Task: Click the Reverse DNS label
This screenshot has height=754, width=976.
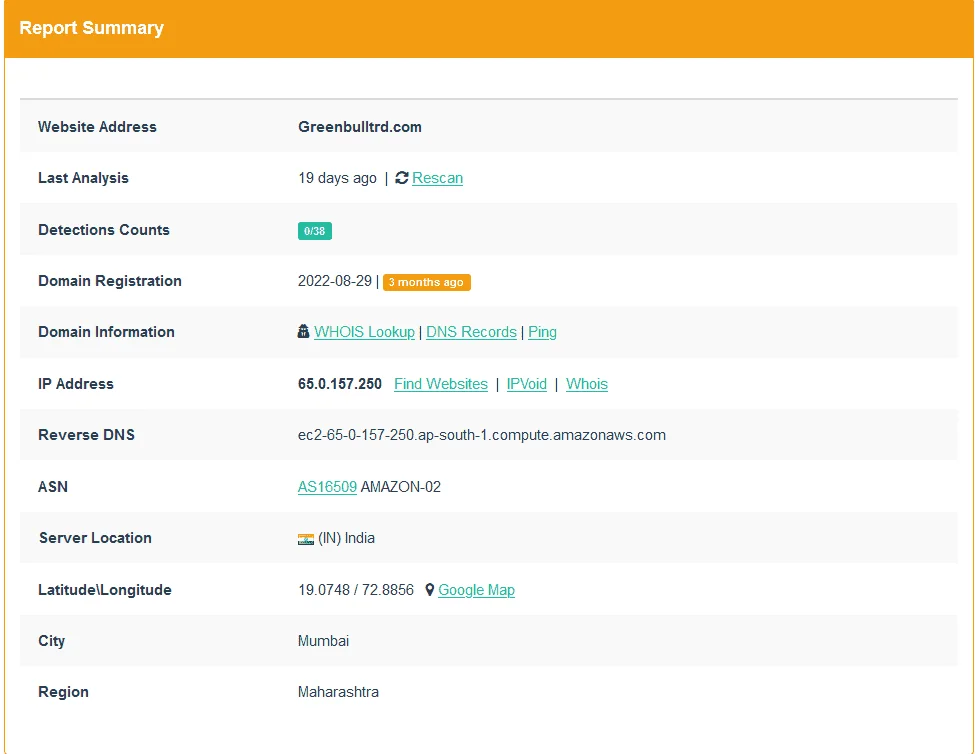Action: (87, 435)
